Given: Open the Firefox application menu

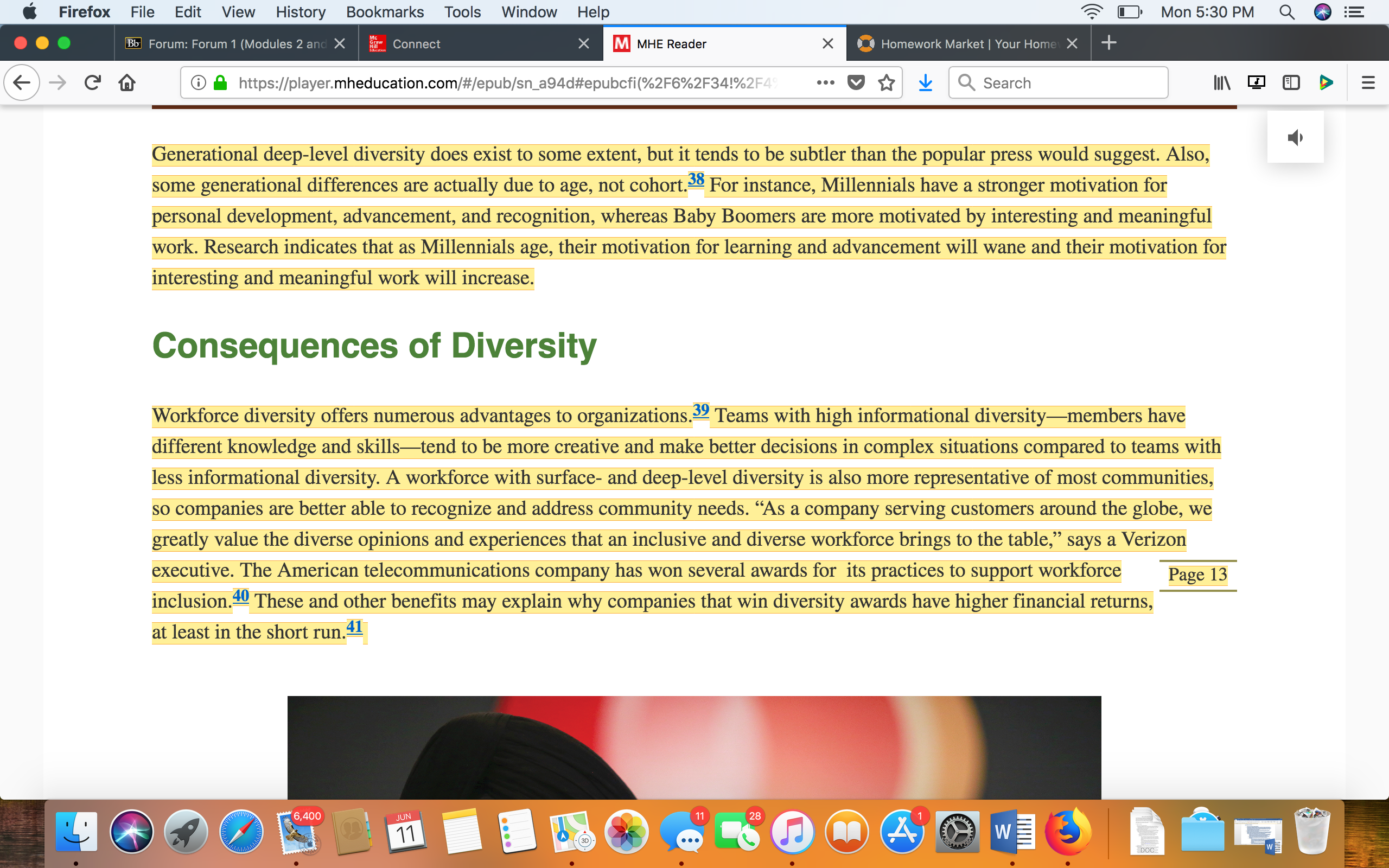Looking at the screenshot, I should (85, 12).
